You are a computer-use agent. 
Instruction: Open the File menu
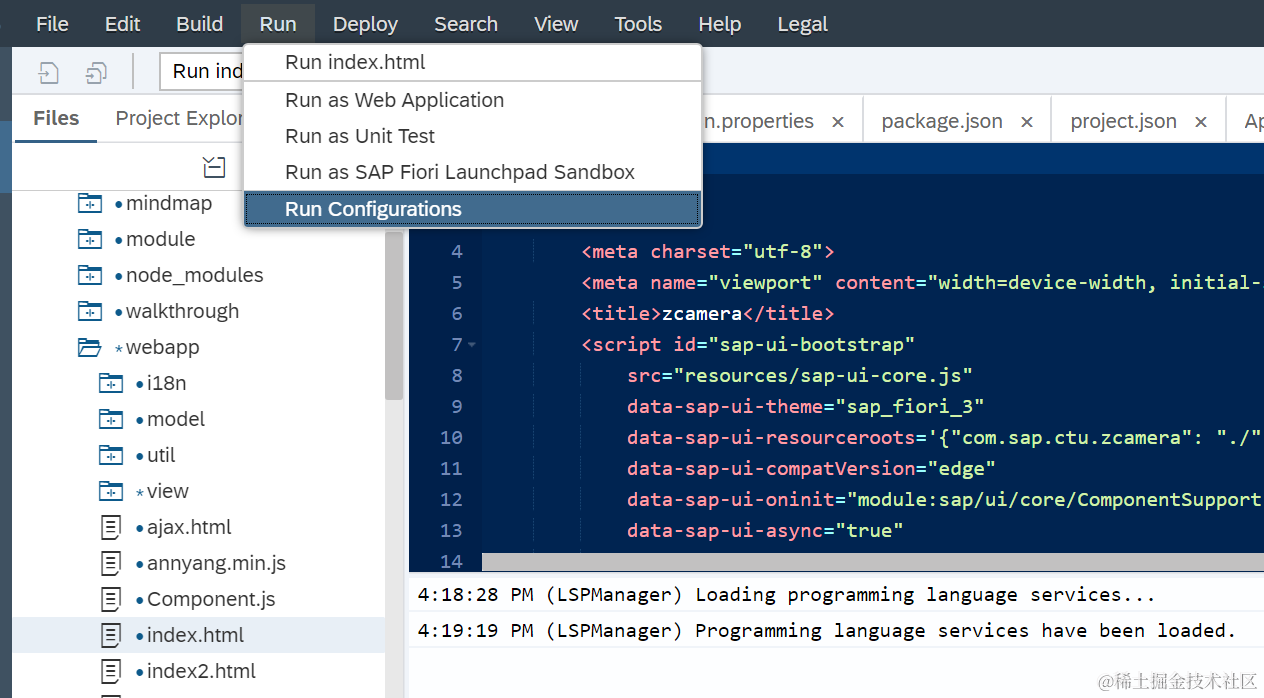tap(52, 24)
